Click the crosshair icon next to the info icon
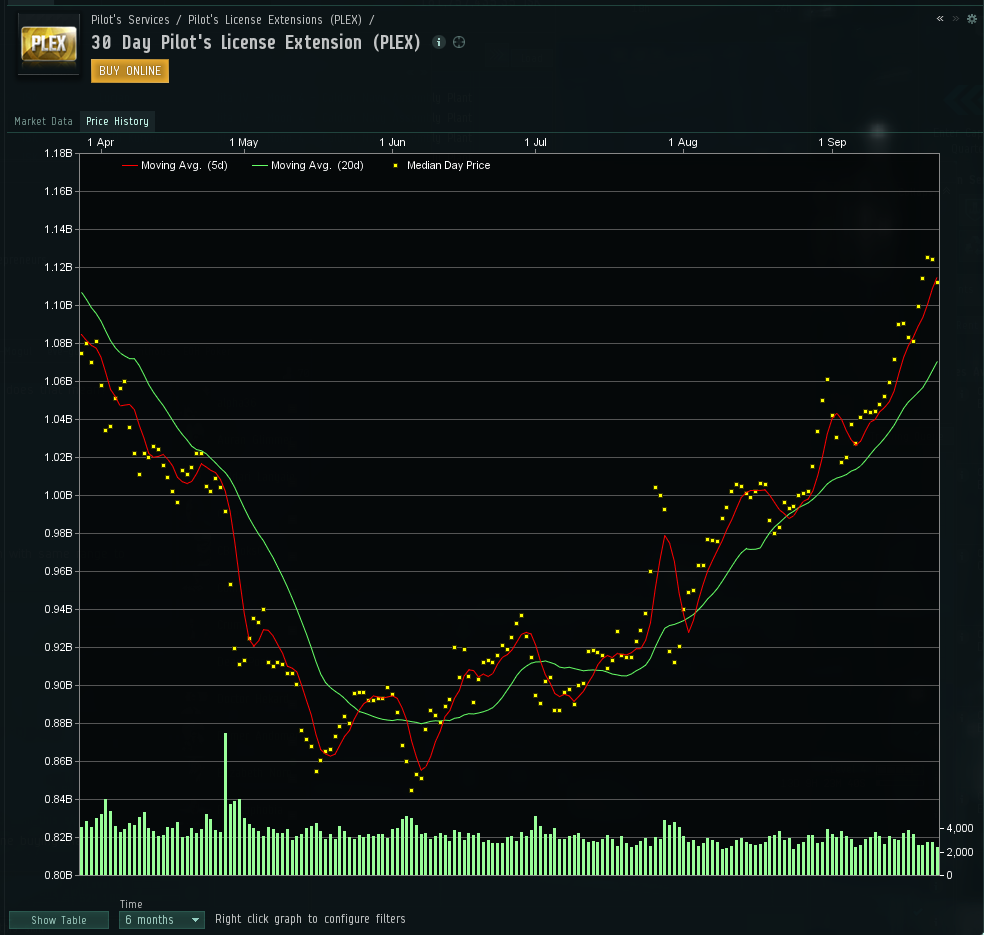The height and width of the screenshot is (935, 984). 459,42
